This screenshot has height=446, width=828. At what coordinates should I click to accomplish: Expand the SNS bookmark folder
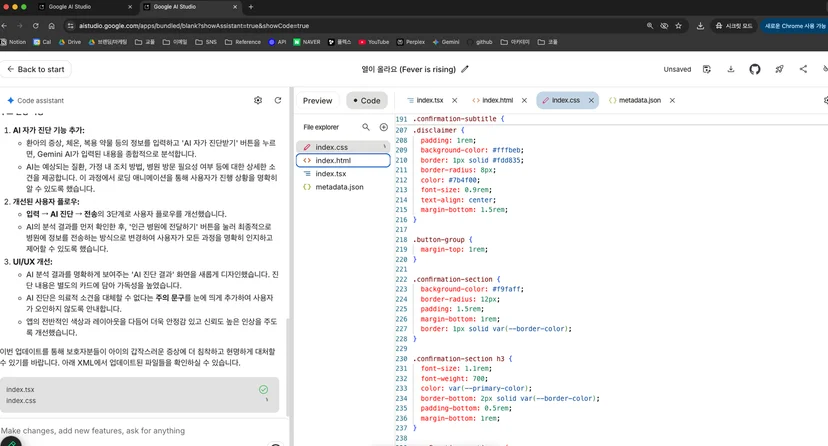click(206, 42)
